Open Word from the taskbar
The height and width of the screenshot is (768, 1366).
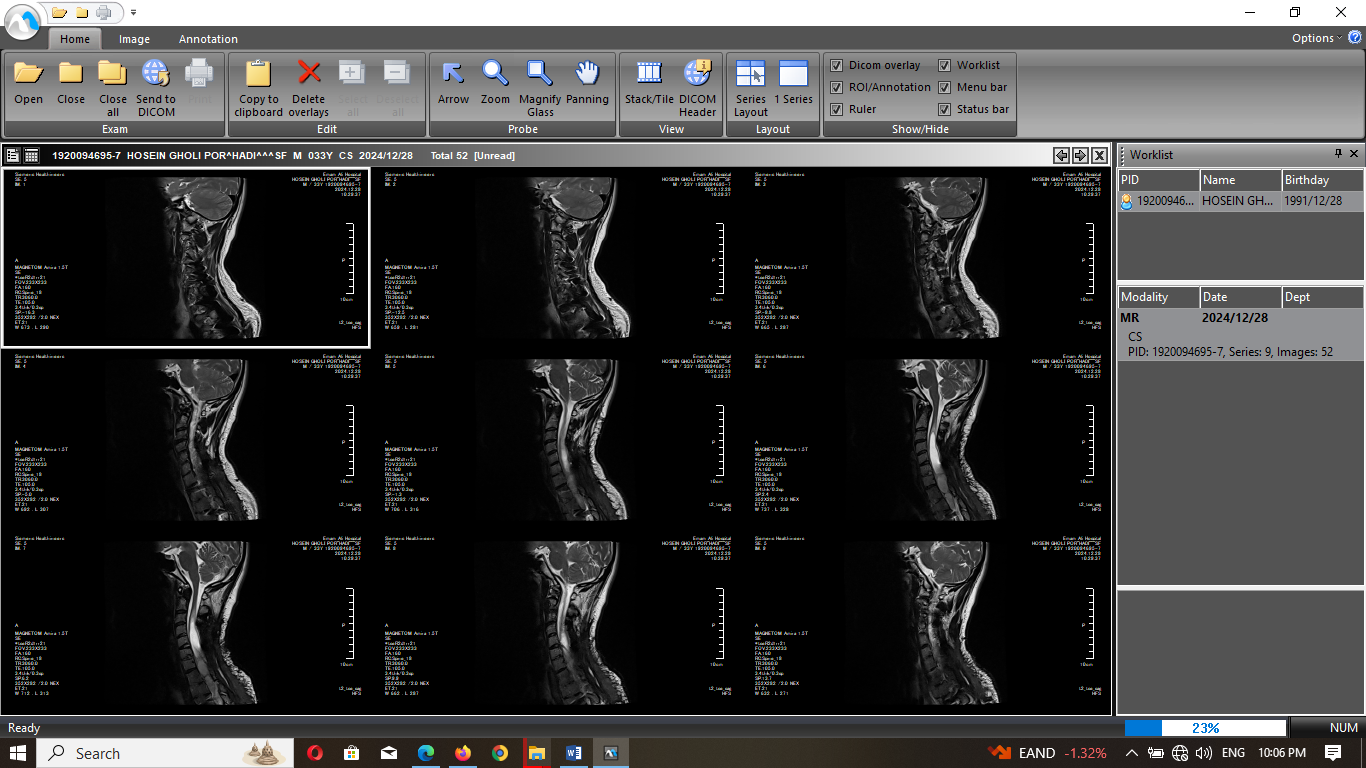pyautogui.click(x=573, y=753)
